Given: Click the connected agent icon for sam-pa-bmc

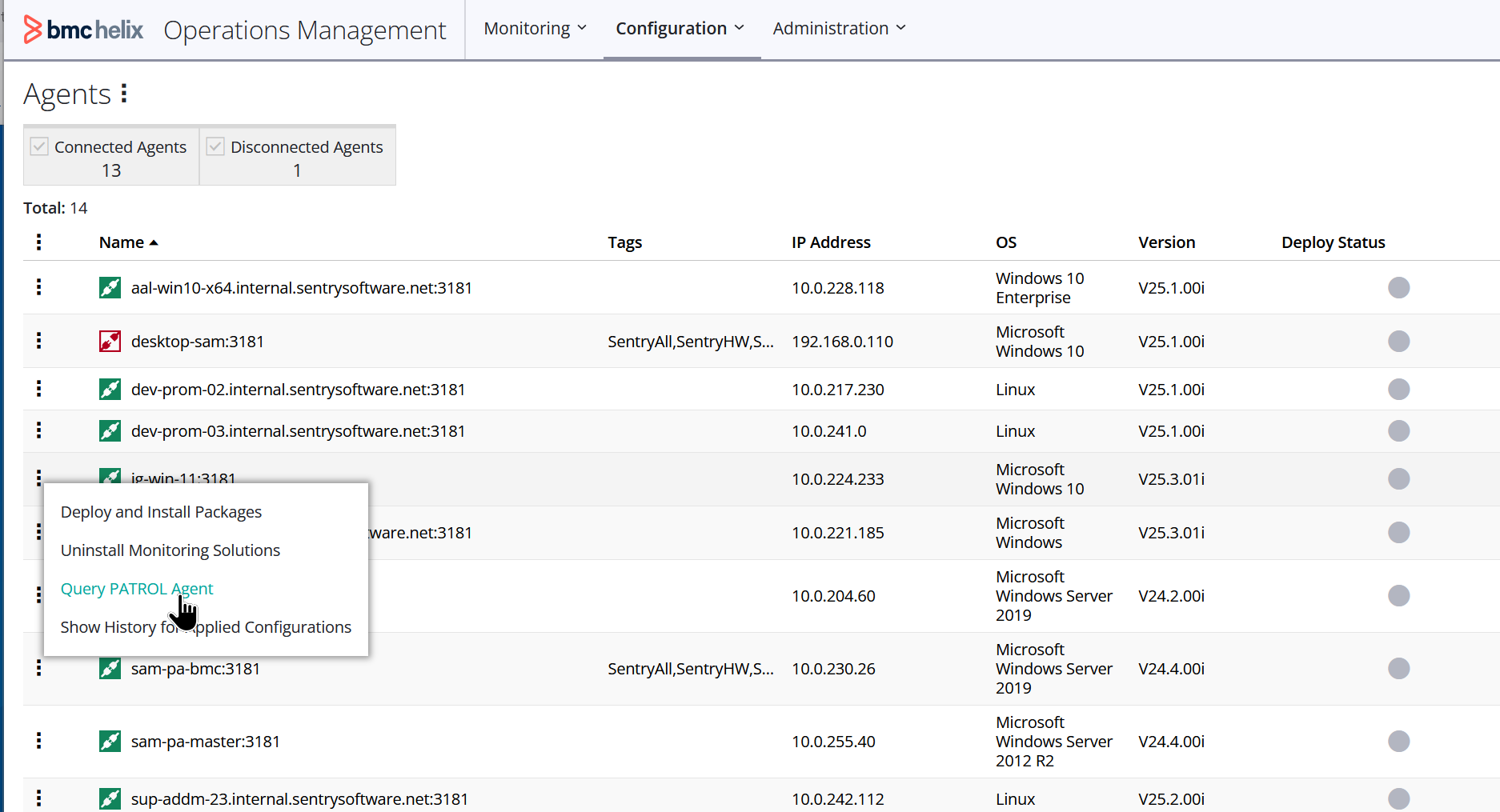Looking at the screenshot, I should tap(110, 668).
